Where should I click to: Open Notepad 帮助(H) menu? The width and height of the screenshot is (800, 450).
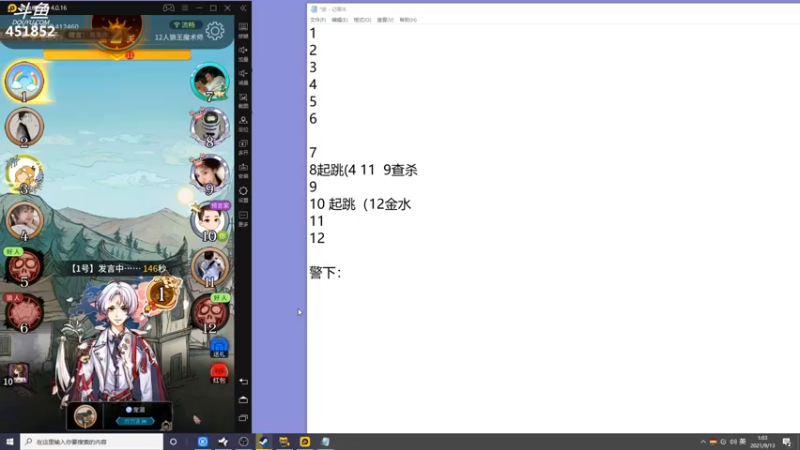408,20
